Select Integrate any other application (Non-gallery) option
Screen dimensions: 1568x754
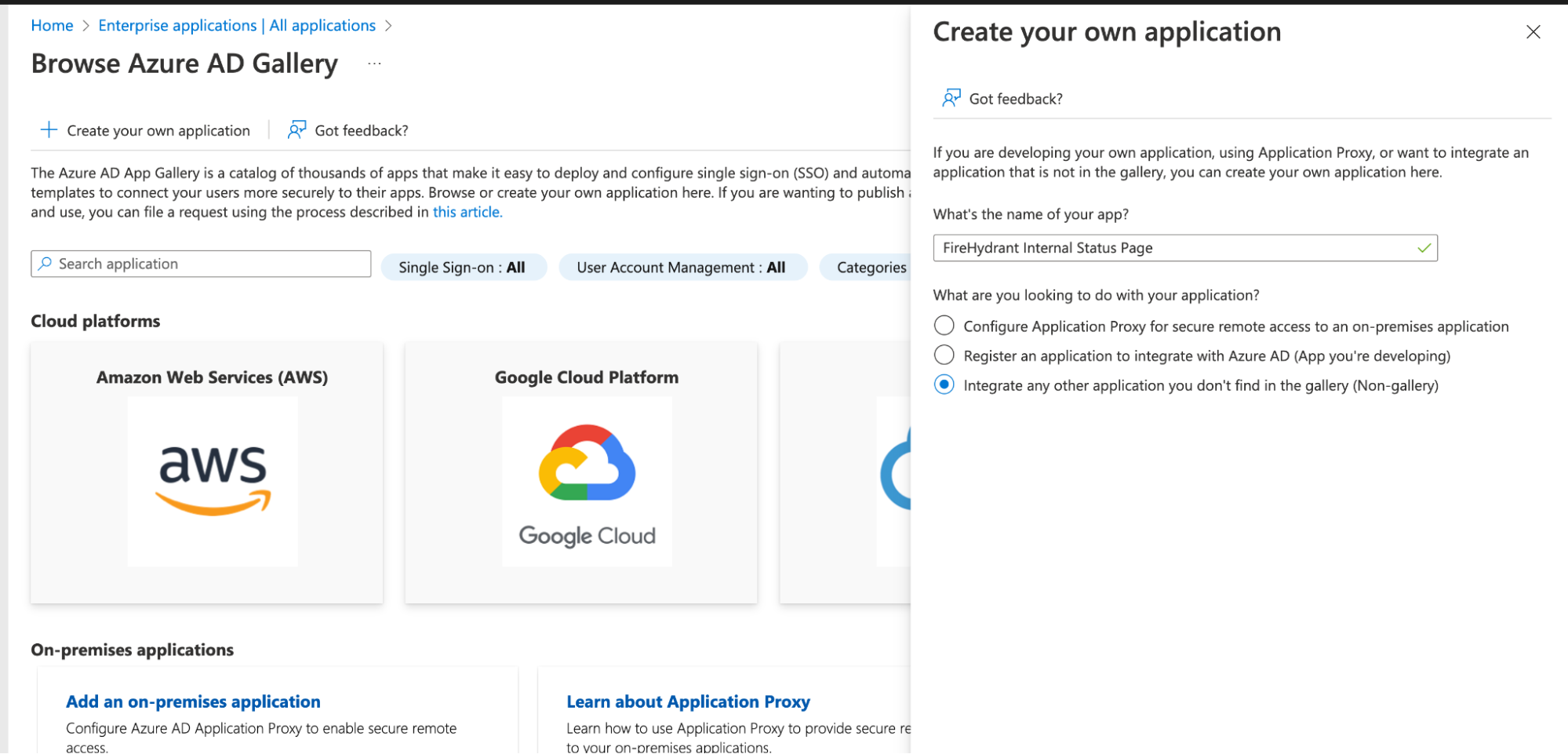click(944, 385)
